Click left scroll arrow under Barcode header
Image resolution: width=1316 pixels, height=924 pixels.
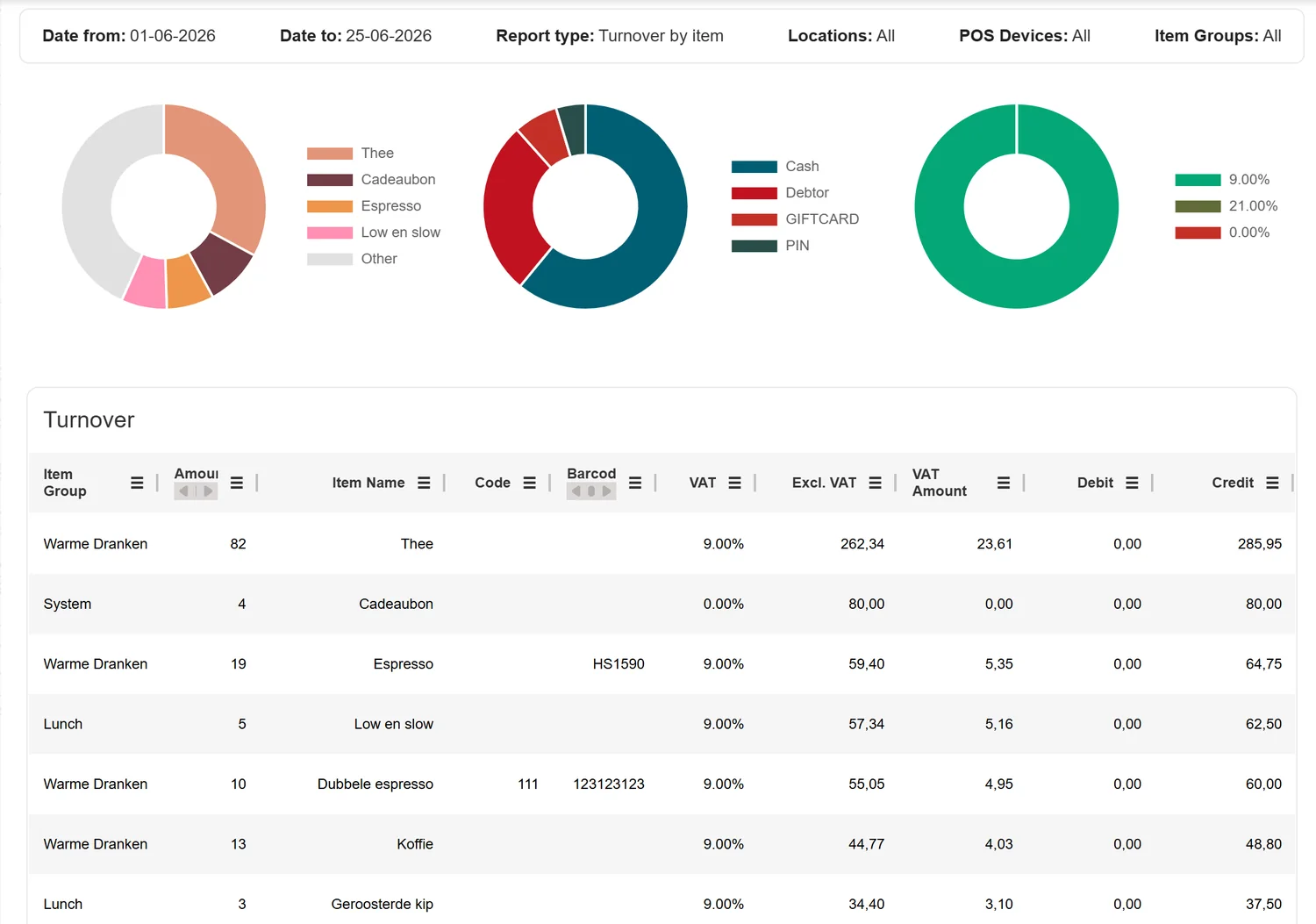[576, 491]
